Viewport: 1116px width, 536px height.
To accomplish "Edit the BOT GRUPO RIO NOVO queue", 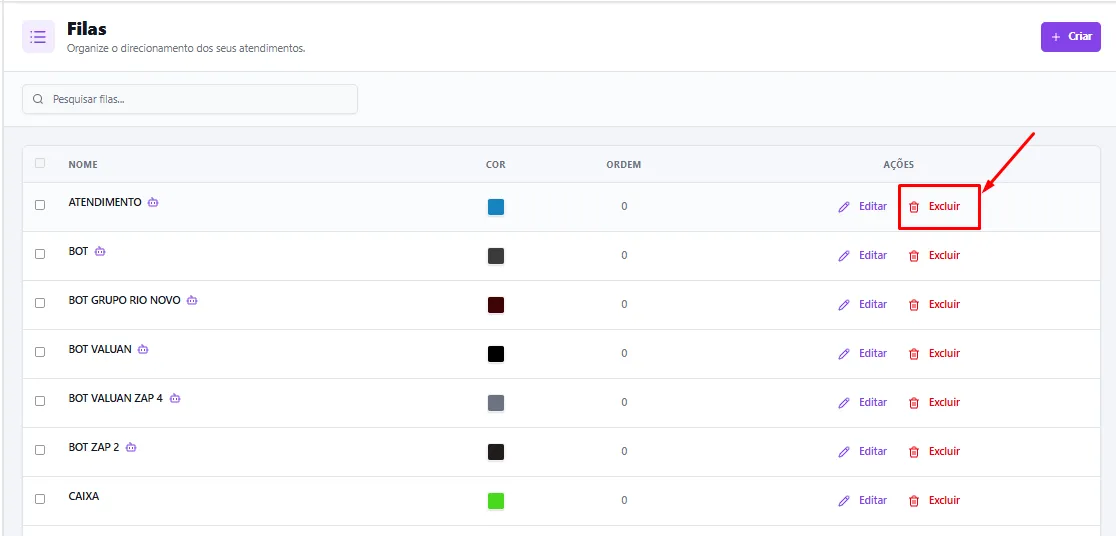I will (863, 305).
